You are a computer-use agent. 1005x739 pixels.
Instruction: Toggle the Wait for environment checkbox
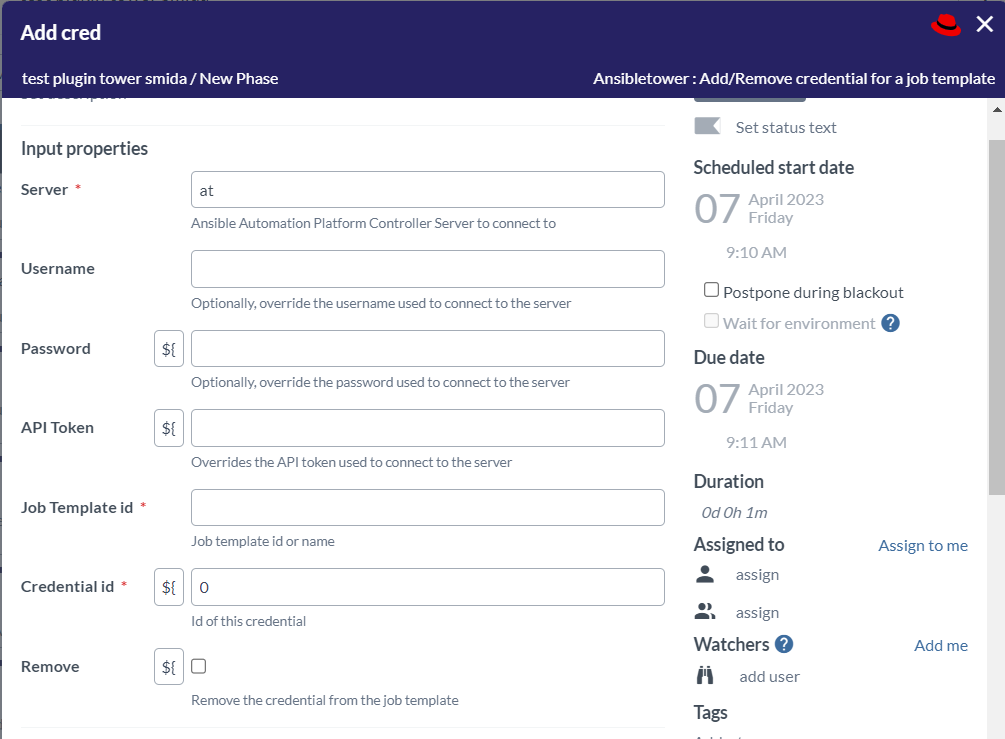tap(712, 321)
